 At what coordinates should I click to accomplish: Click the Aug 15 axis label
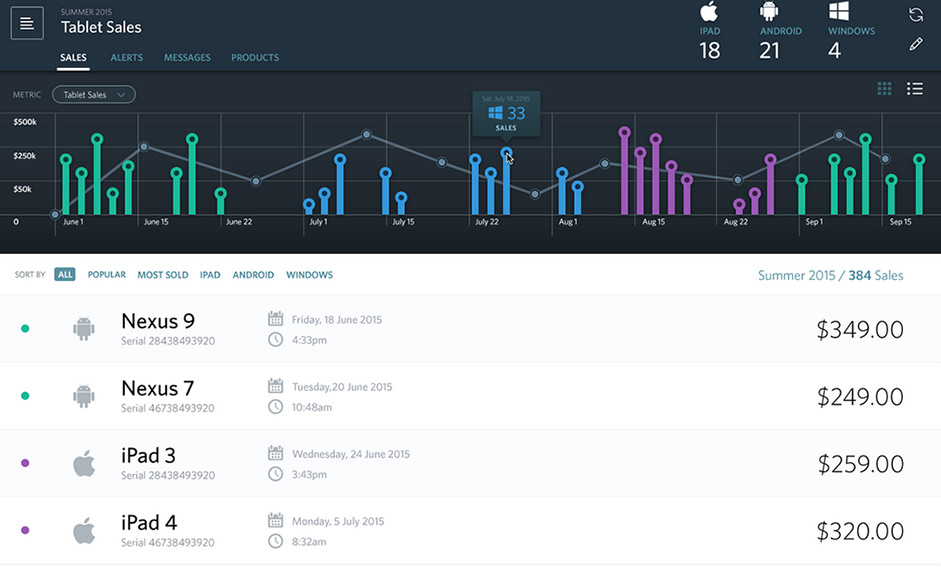pyautogui.click(x=654, y=221)
